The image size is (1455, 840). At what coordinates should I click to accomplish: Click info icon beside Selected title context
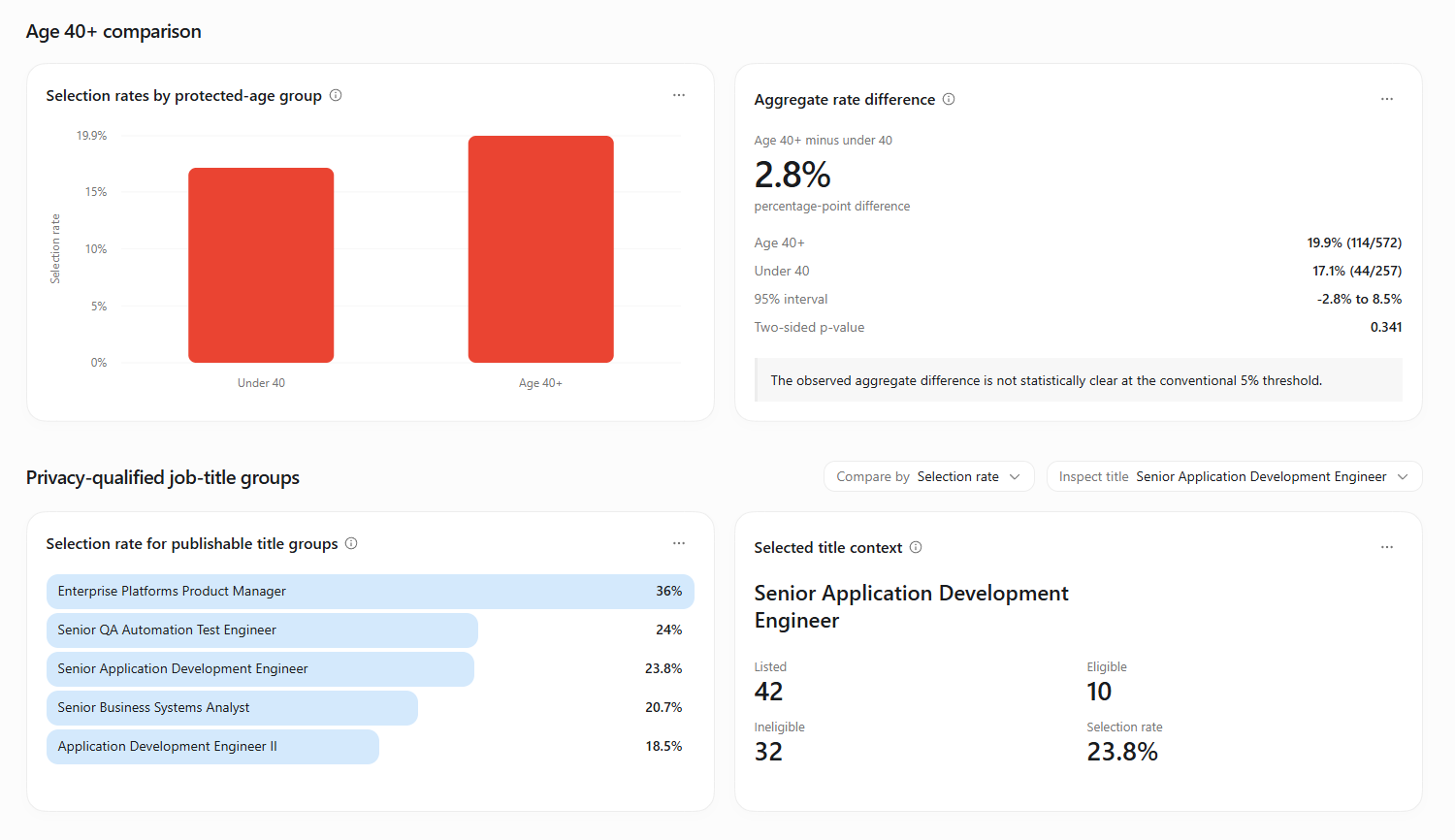tap(916, 547)
